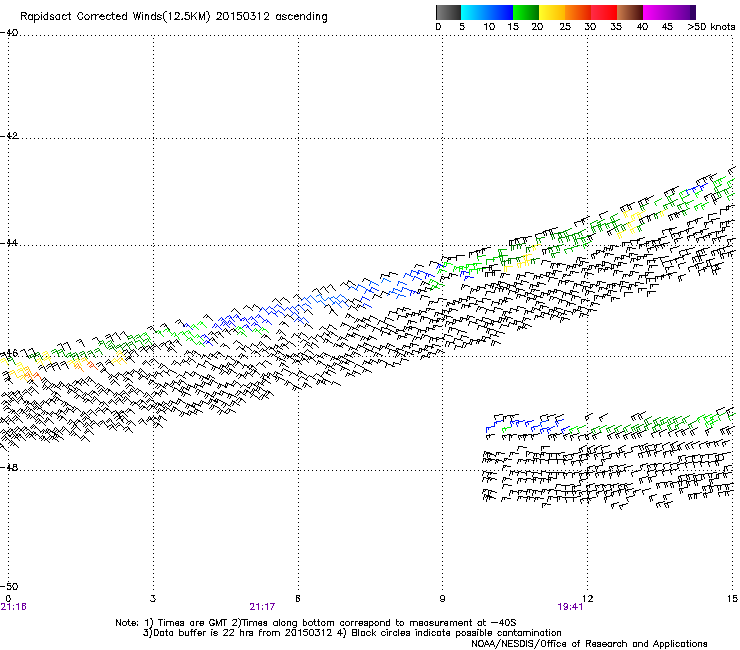
Task: Click the green 15–20 knots legend segment
Action: click(x=526, y=12)
